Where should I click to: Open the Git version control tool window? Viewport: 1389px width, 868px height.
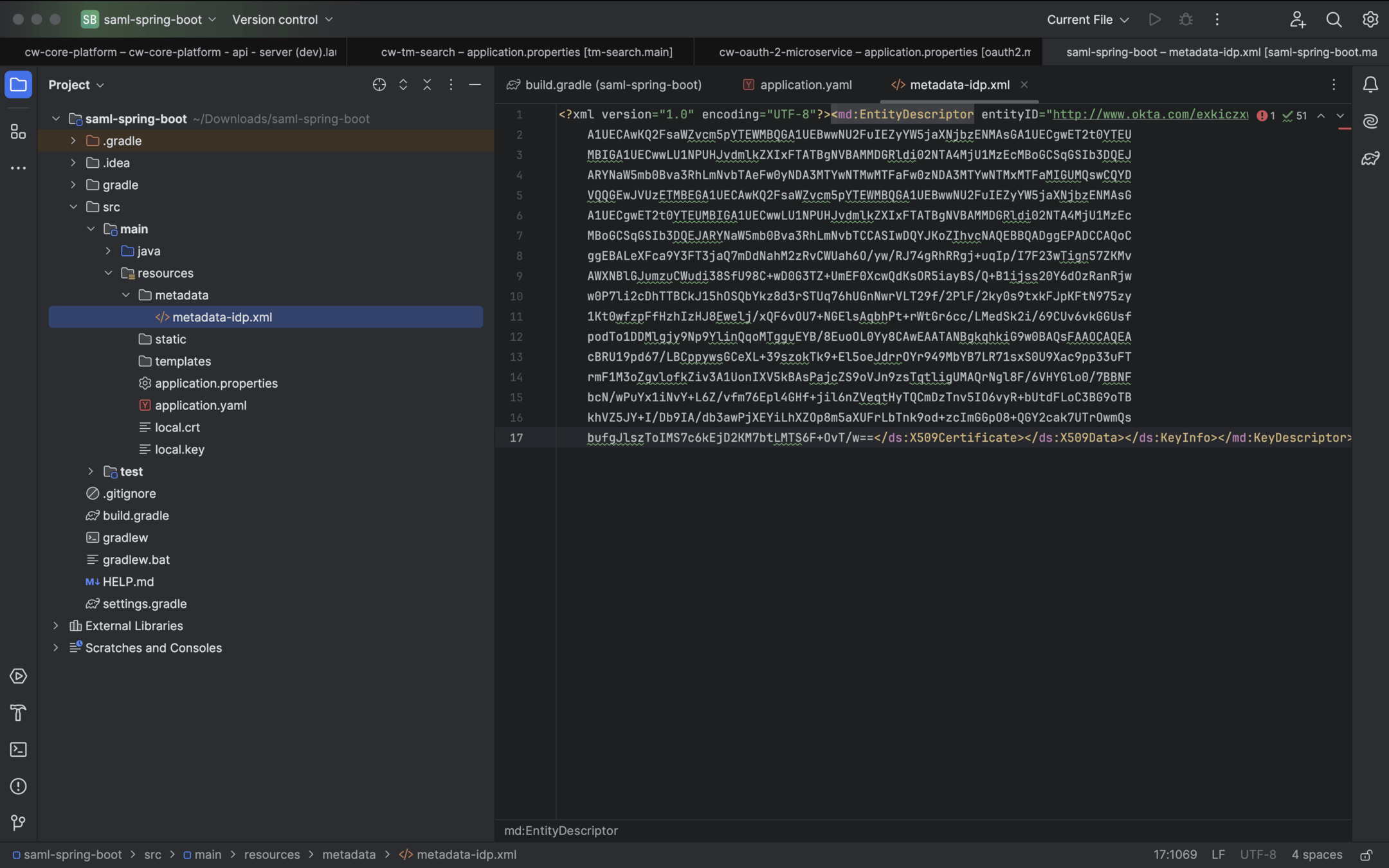click(x=18, y=822)
